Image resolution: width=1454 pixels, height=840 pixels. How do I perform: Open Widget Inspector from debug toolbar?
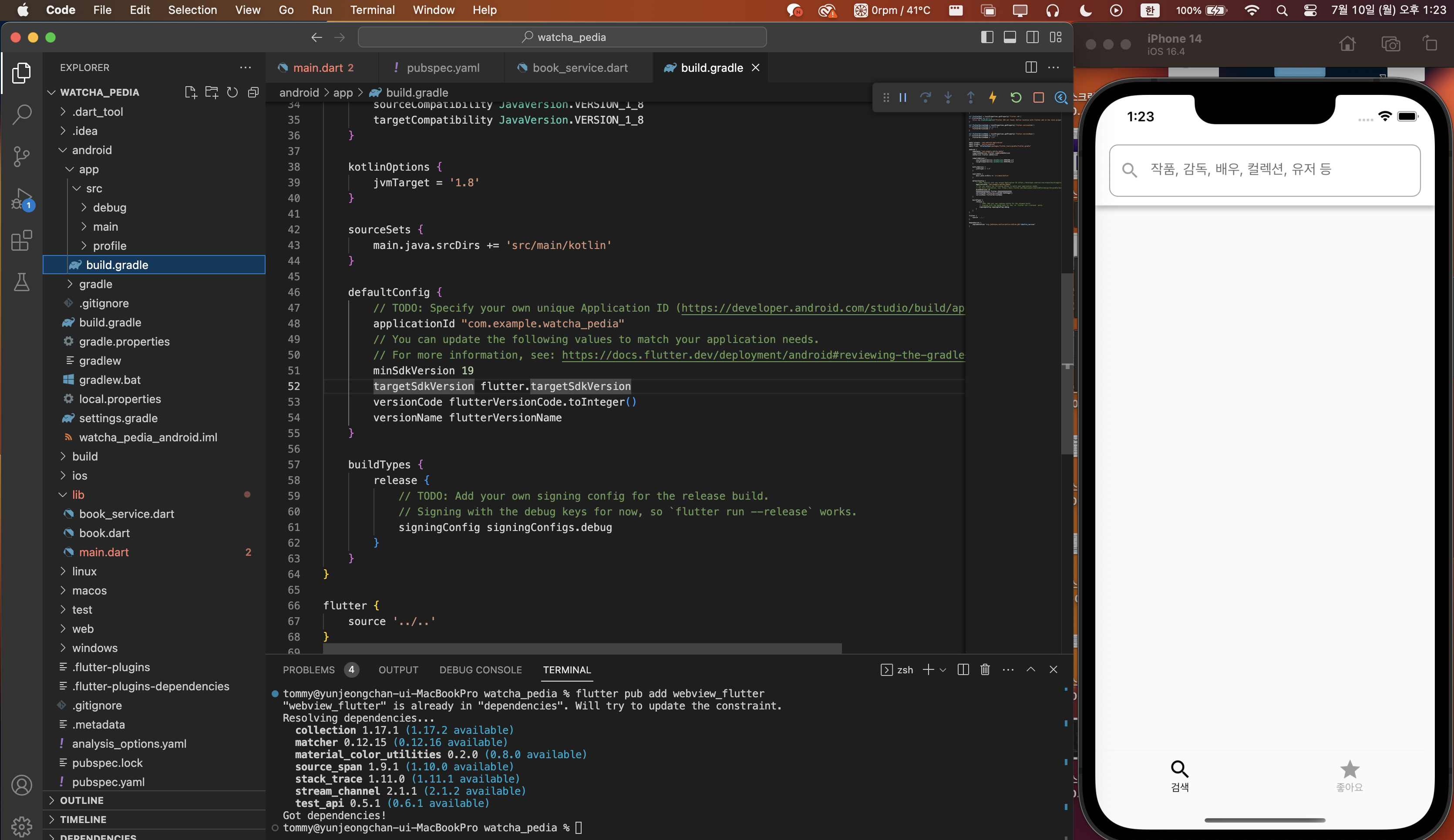[1060, 97]
